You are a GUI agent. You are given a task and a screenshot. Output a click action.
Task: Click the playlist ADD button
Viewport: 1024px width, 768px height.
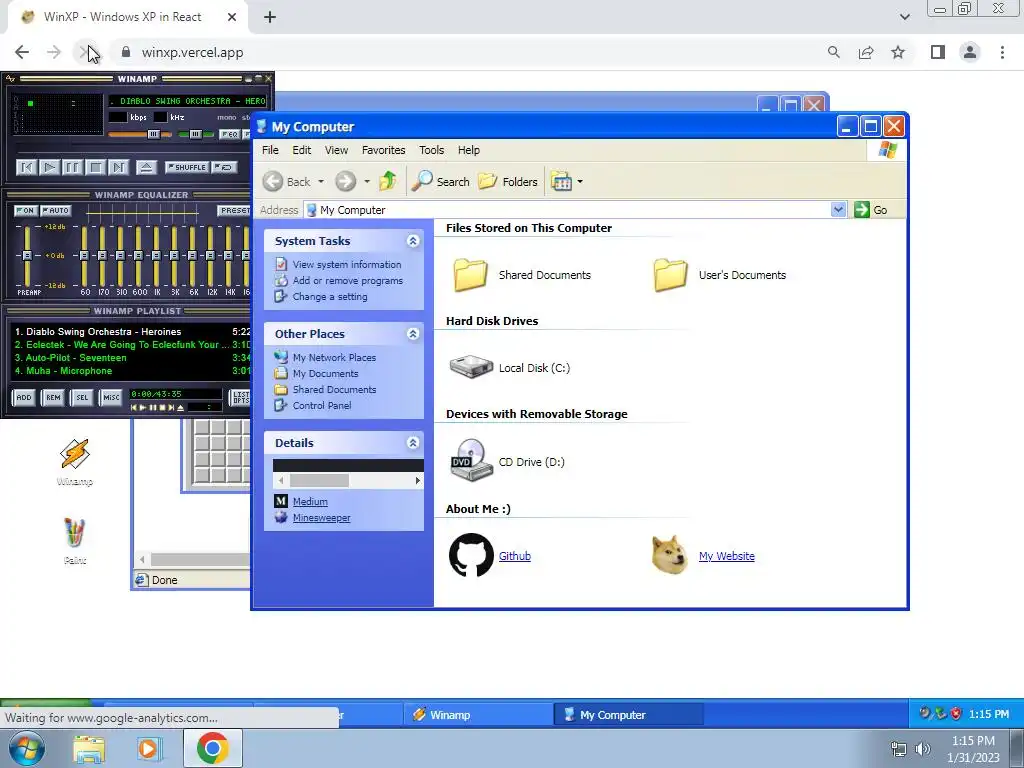pyautogui.click(x=24, y=397)
